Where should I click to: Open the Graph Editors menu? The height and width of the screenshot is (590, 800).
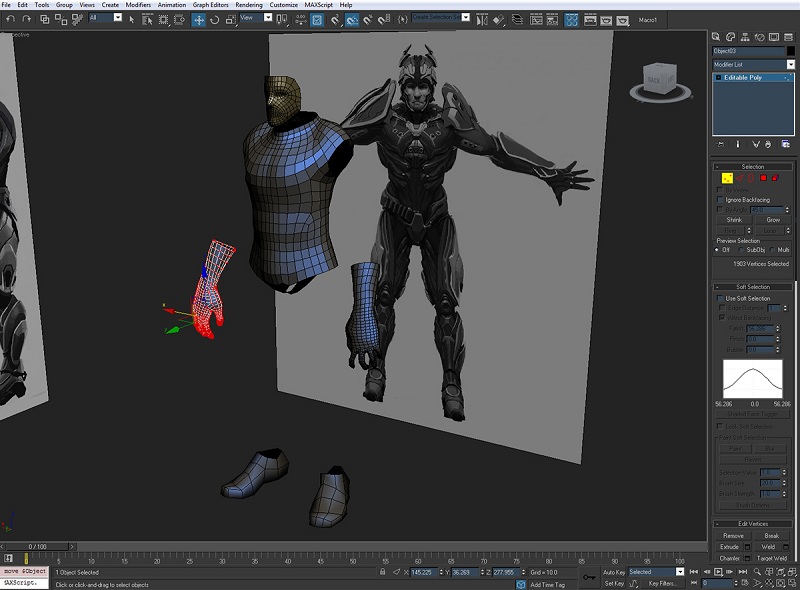(x=211, y=5)
